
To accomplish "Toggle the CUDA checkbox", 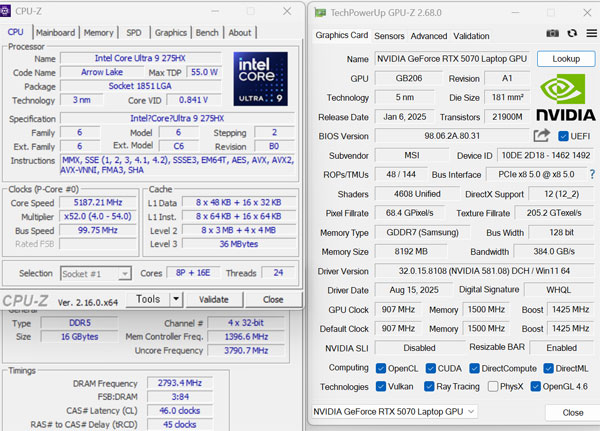I will (x=430, y=368).
